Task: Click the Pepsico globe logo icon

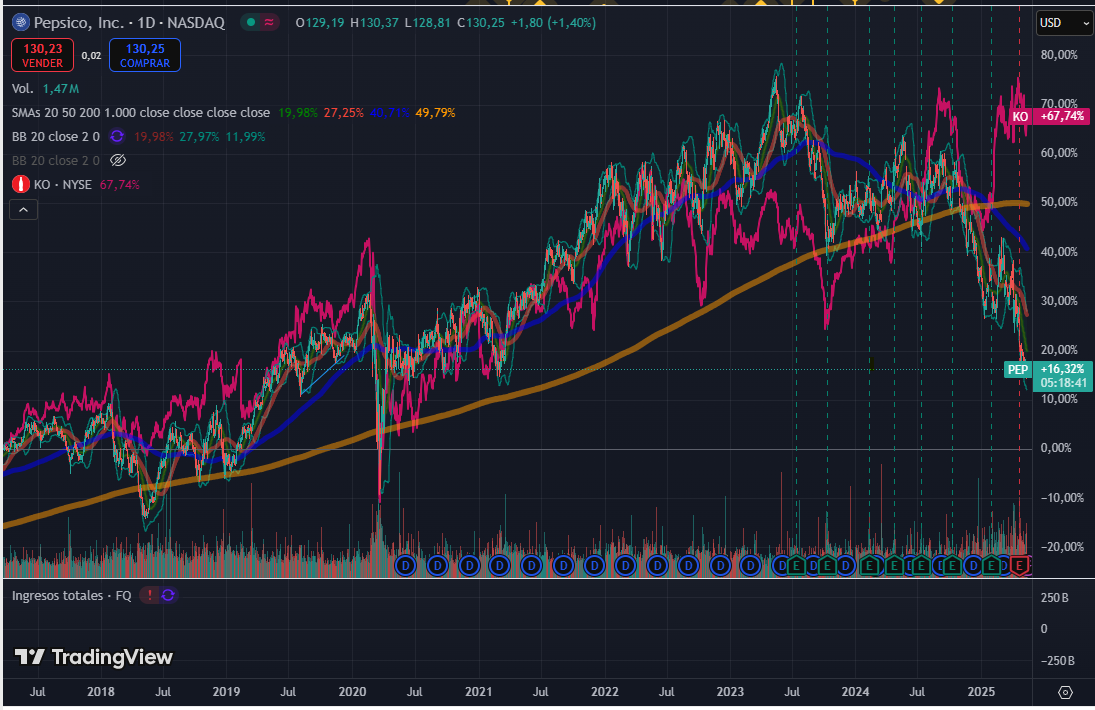Action: click(x=21, y=23)
